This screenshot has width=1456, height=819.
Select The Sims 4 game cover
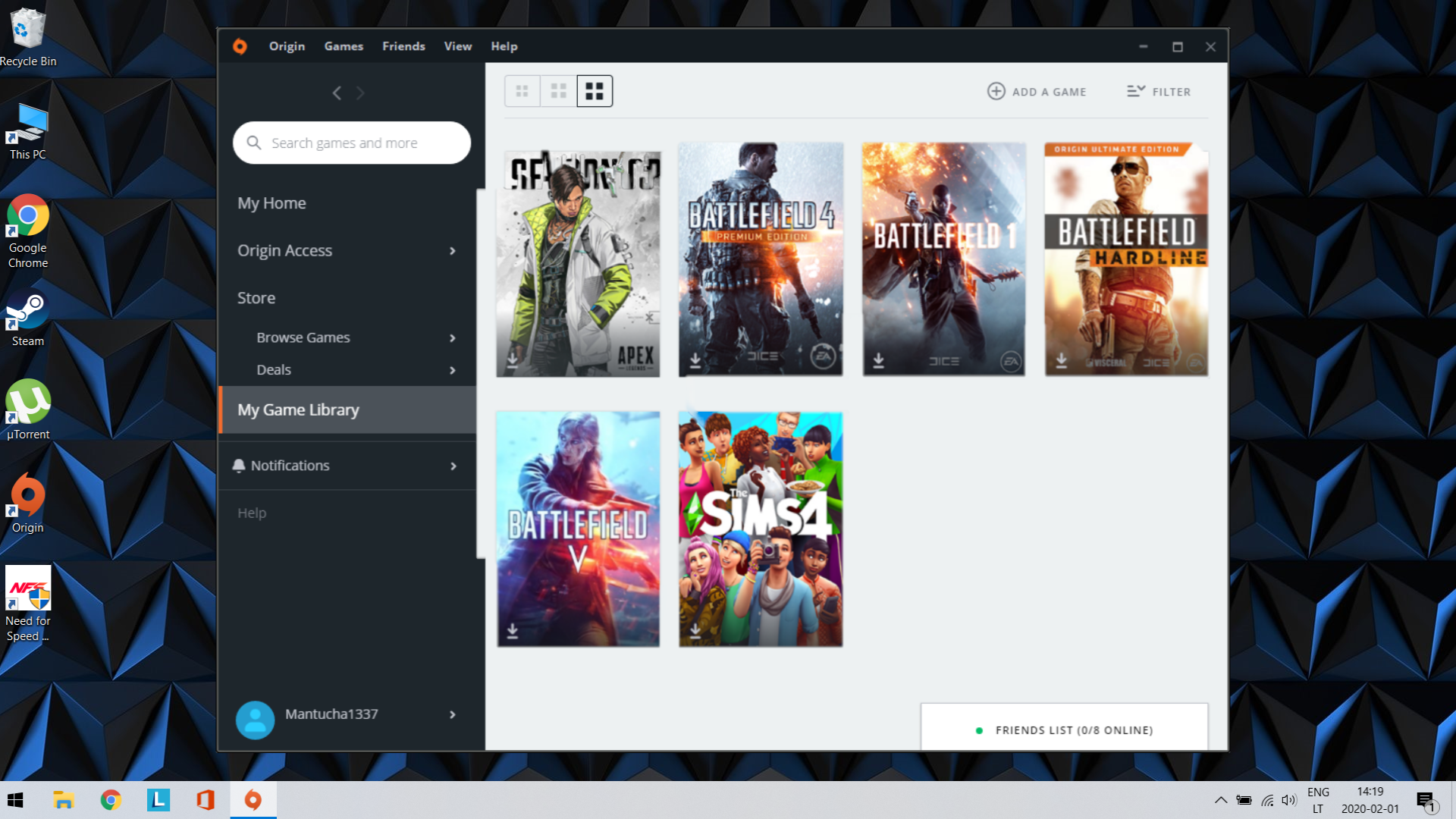761,529
